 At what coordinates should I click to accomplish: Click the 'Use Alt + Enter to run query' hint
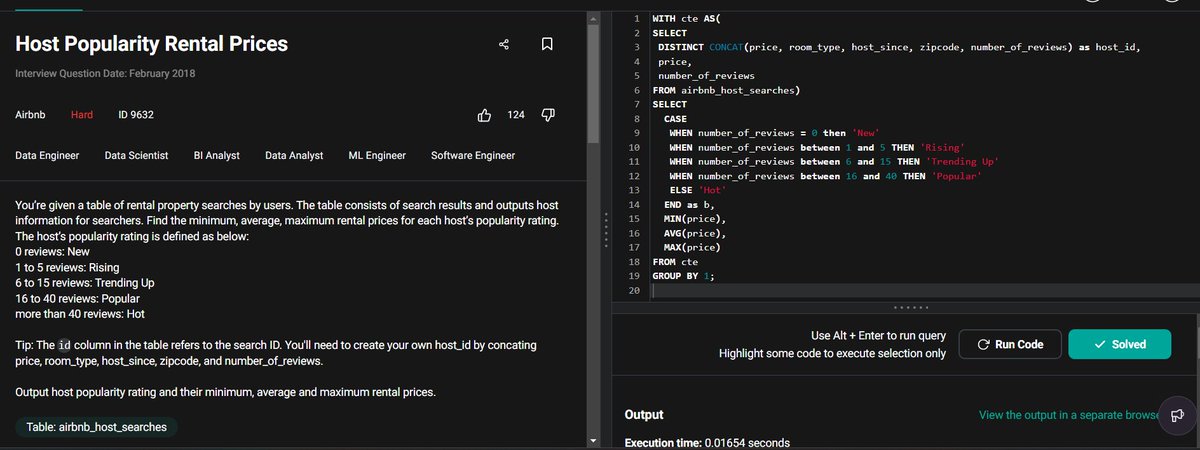(878, 335)
